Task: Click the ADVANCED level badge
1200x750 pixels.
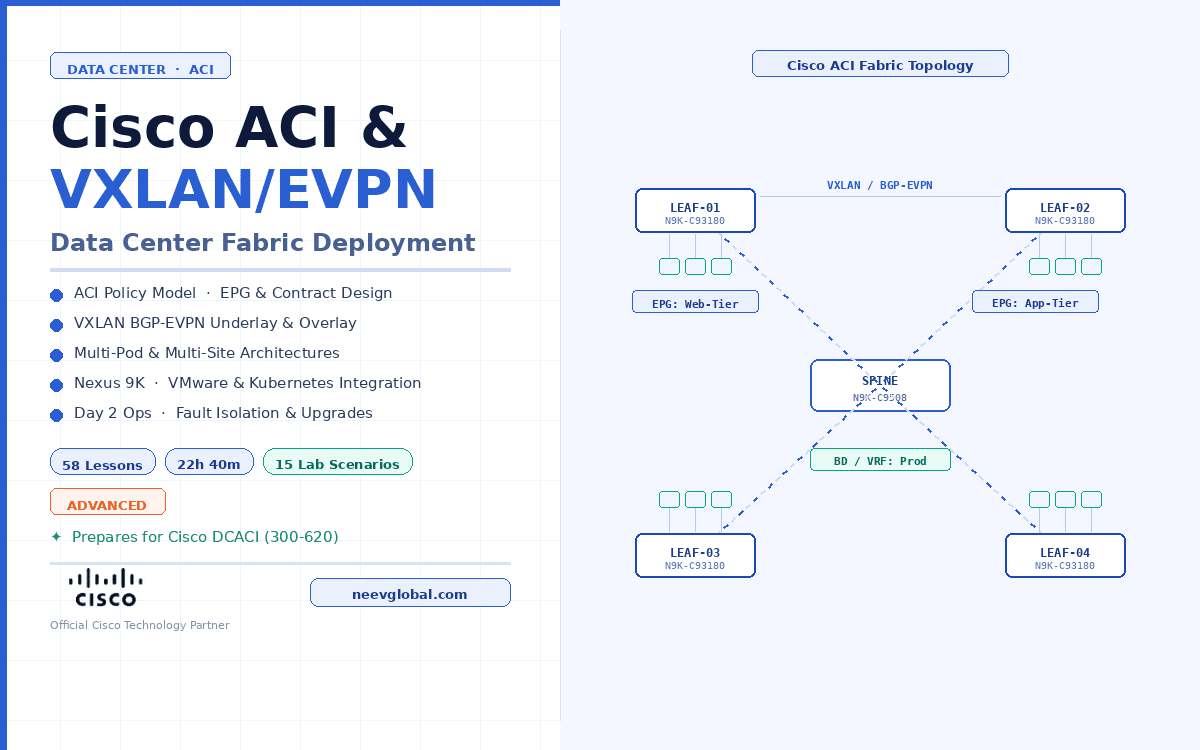Action: click(x=108, y=502)
